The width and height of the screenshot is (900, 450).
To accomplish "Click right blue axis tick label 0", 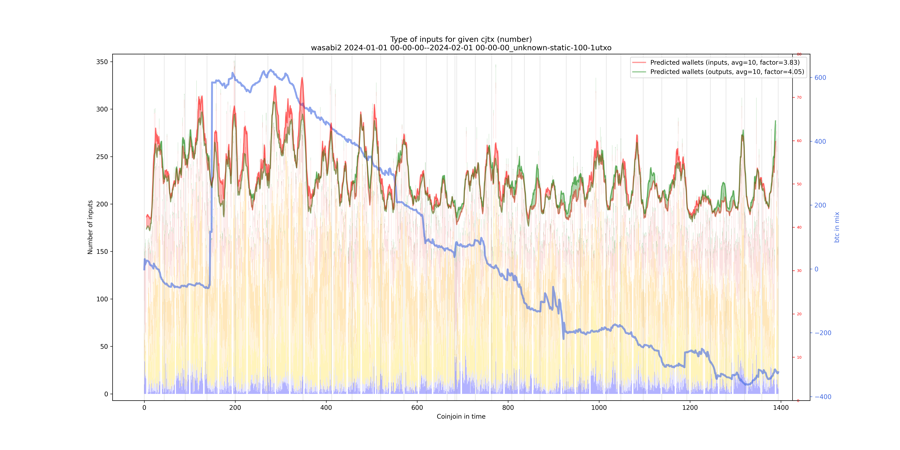I will 817,269.
